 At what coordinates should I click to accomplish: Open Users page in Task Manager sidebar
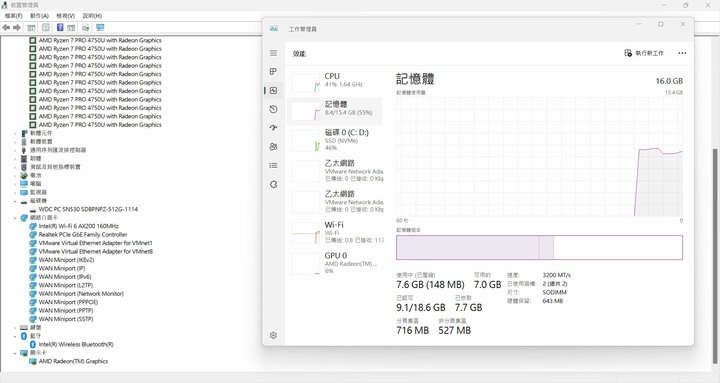[273, 147]
